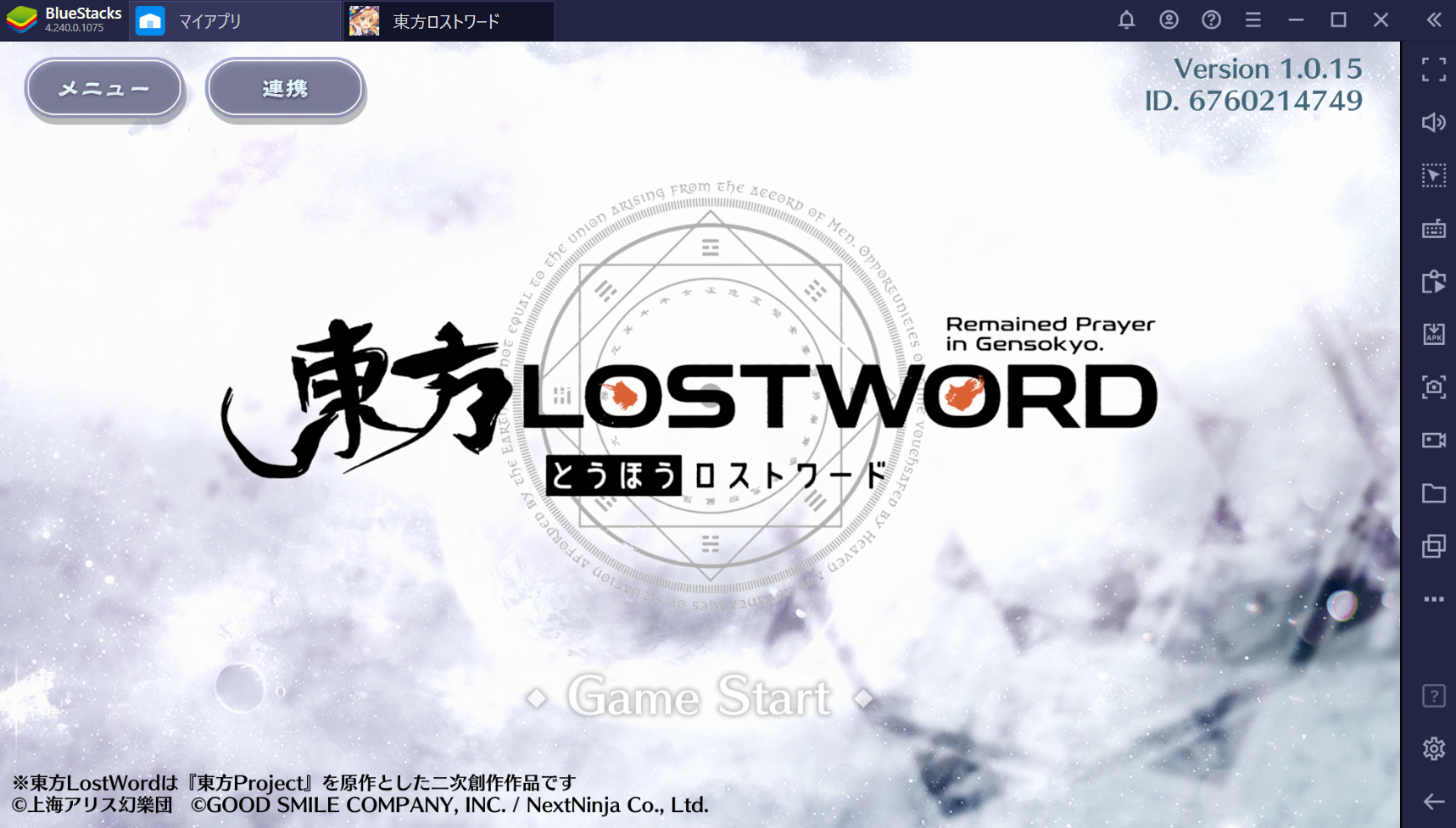Click the マイアプリ tab home icon

point(150,20)
